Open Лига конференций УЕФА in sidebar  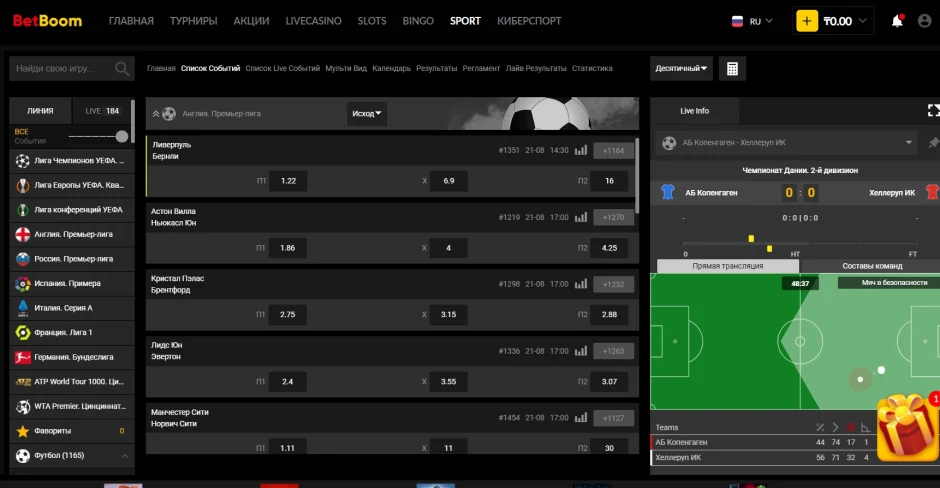coord(72,210)
